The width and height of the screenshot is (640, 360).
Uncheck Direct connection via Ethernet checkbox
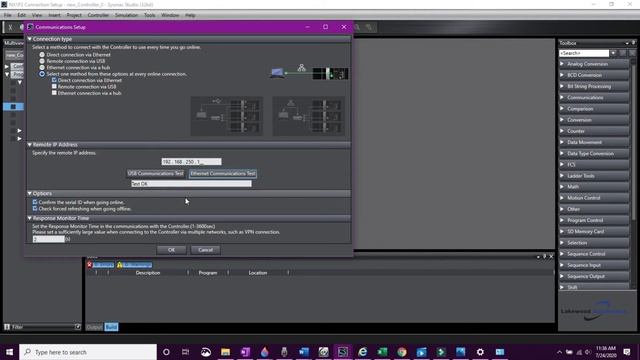(54, 80)
